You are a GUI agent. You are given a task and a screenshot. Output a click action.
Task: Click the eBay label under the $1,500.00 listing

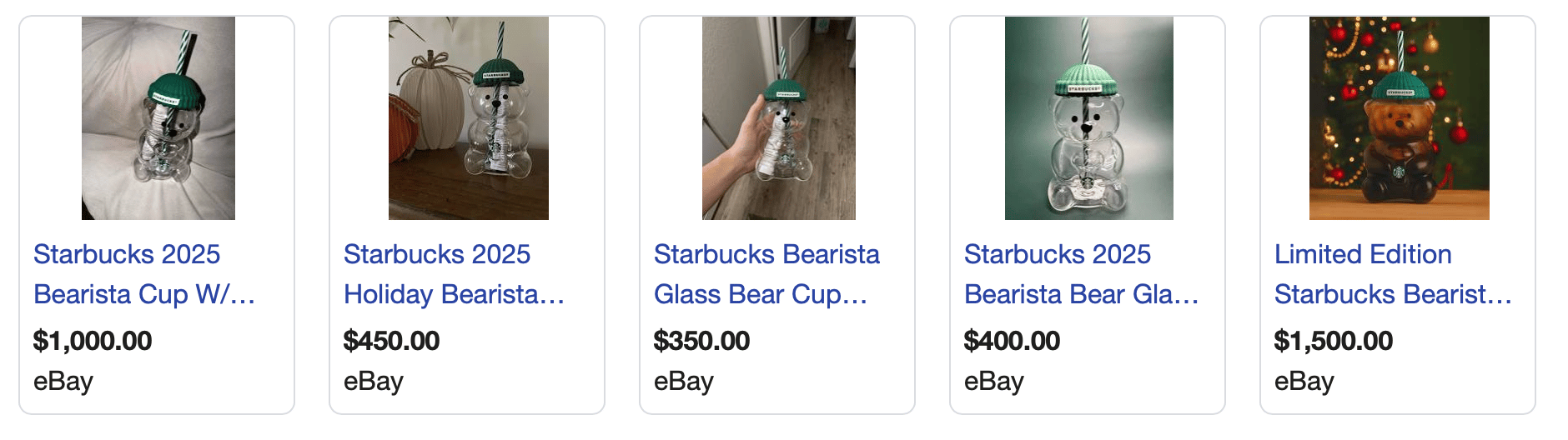1304,381
